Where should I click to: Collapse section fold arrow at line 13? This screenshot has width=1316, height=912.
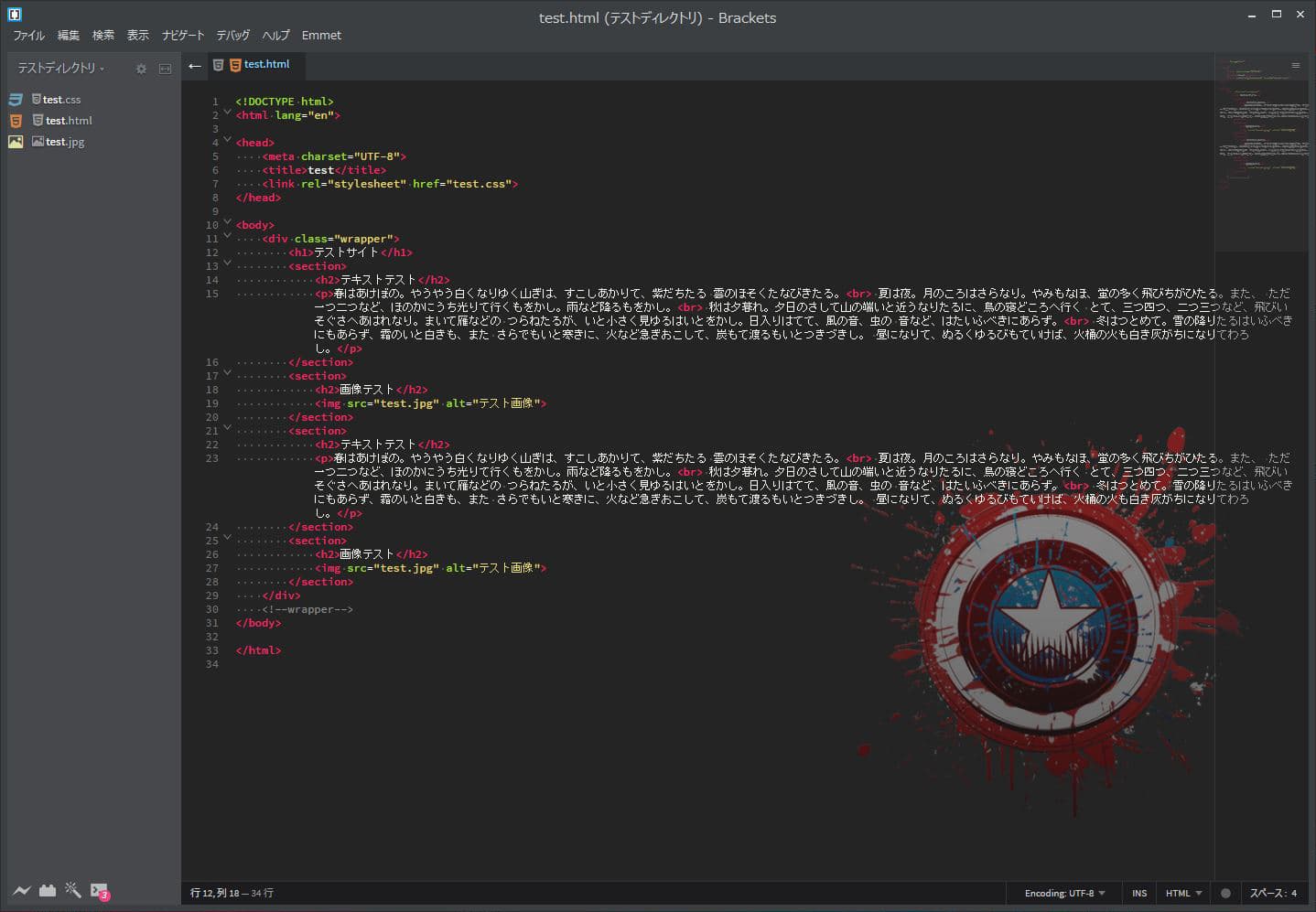227,263
